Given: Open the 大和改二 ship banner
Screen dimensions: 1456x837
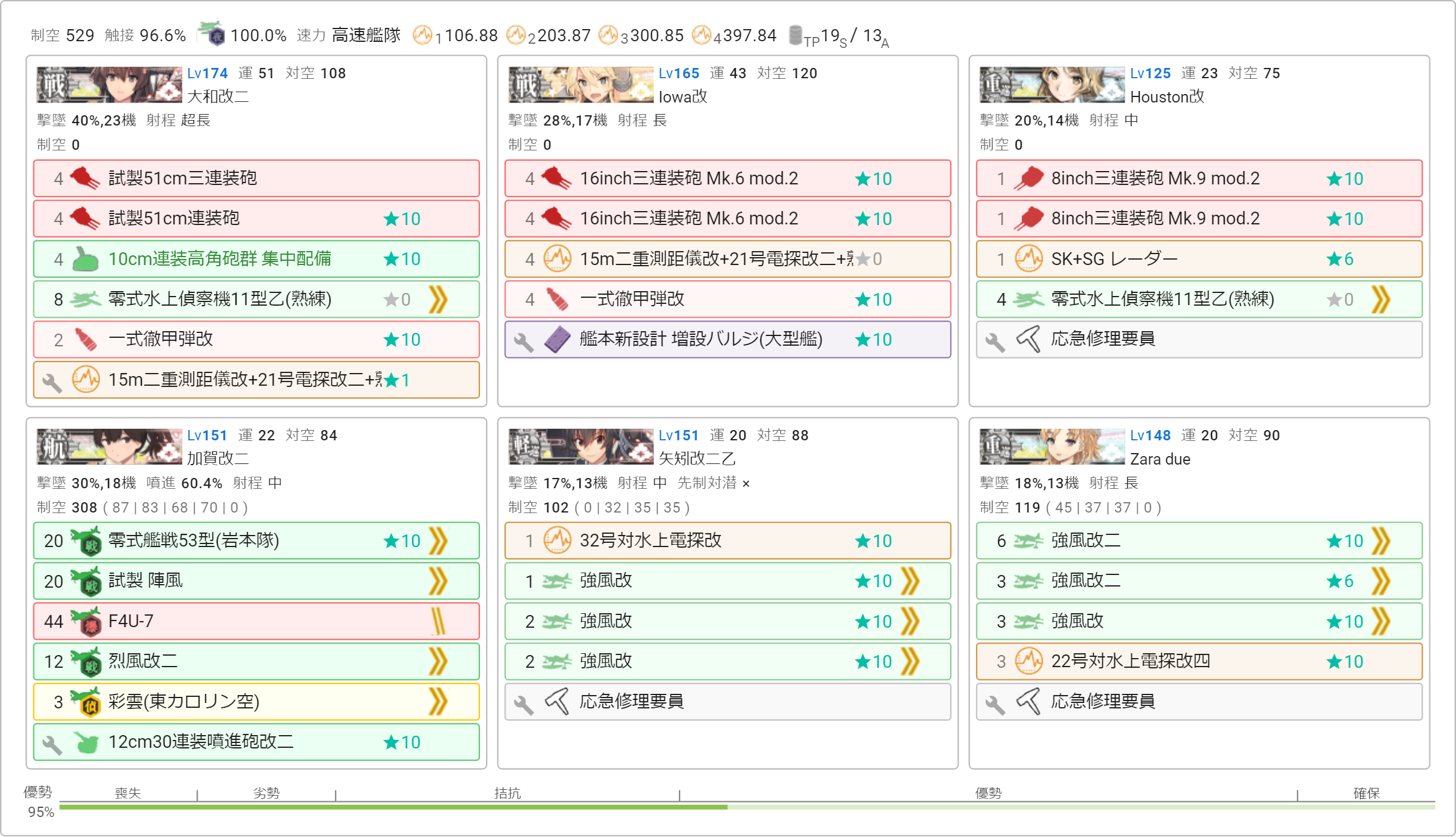Looking at the screenshot, I should [x=109, y=84].
